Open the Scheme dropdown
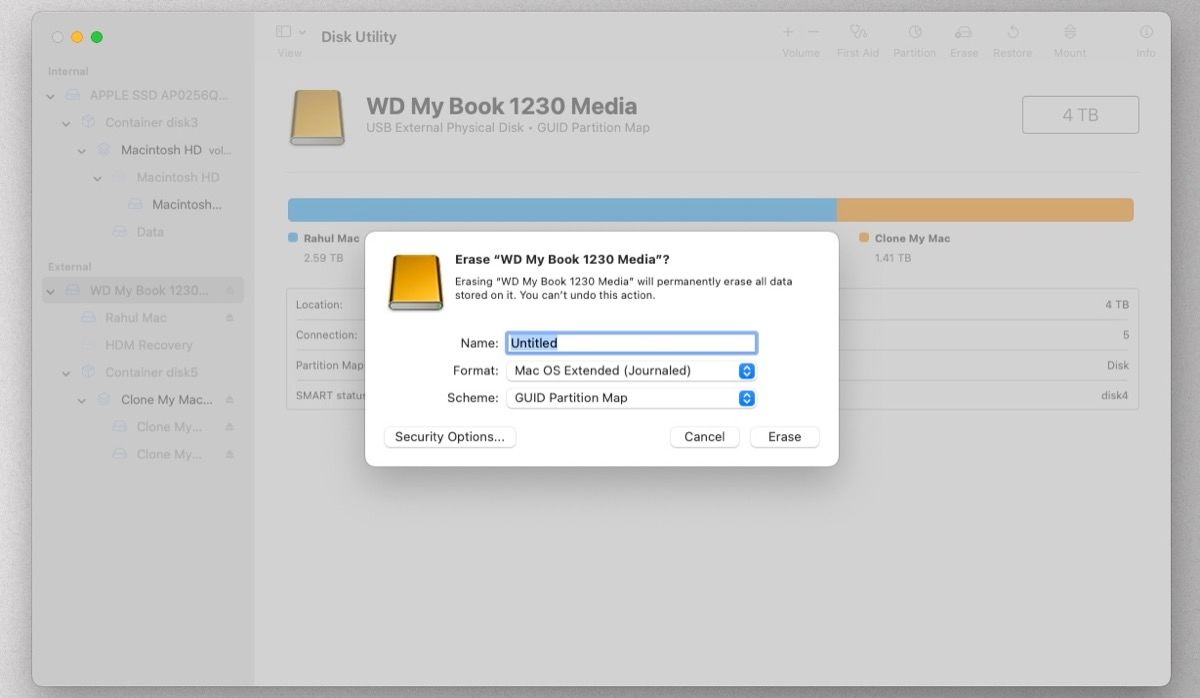Viewport: 1200px width, 698px height. coord(631,398)
